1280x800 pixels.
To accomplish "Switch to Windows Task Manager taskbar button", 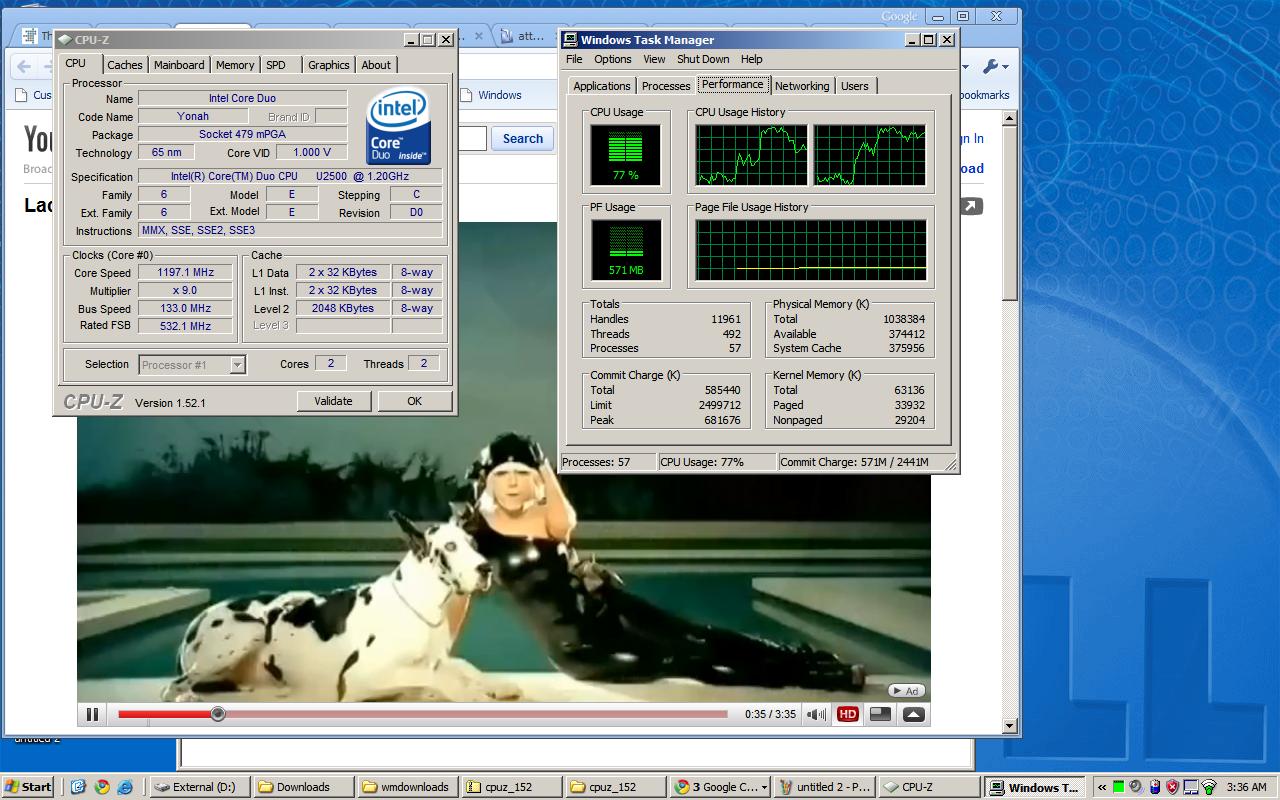I will [x=1034, y=787].
